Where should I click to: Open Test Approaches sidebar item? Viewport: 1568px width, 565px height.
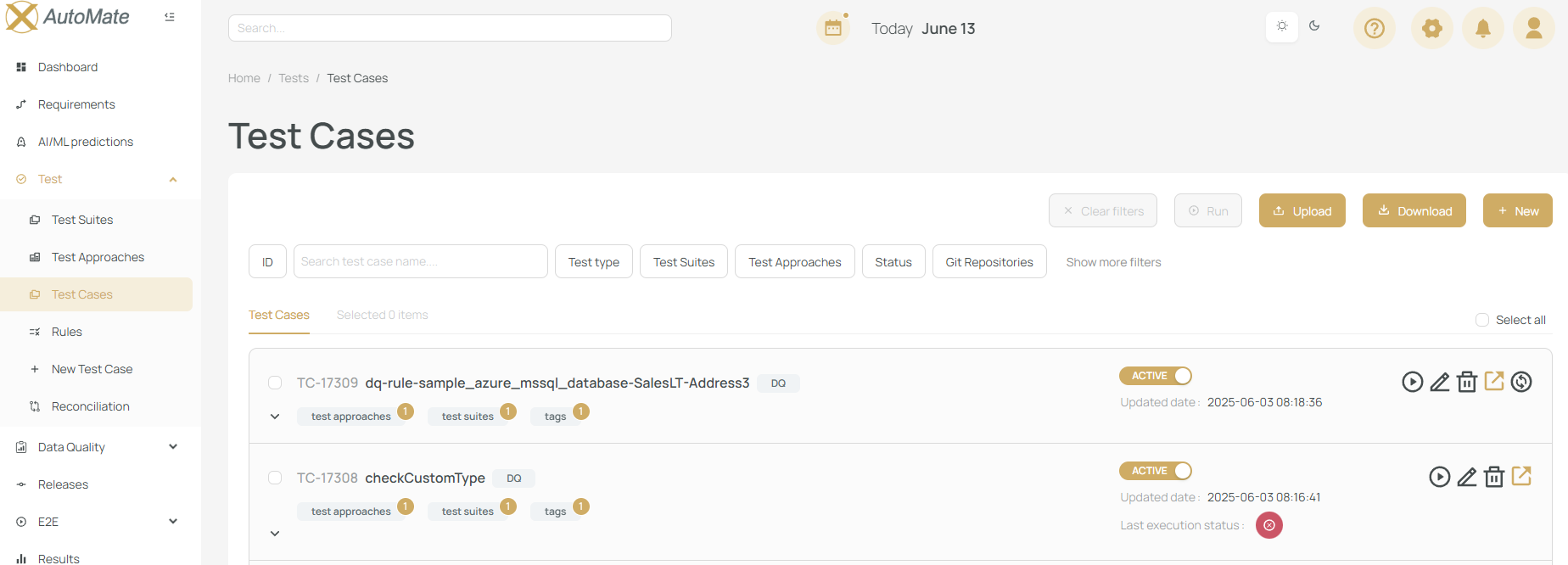click(98, 257)
